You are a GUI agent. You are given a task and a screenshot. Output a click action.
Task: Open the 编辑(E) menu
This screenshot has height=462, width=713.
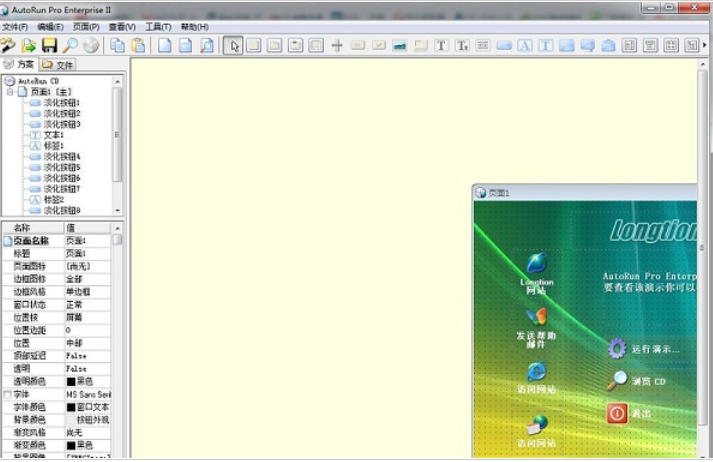pos(50,27)
